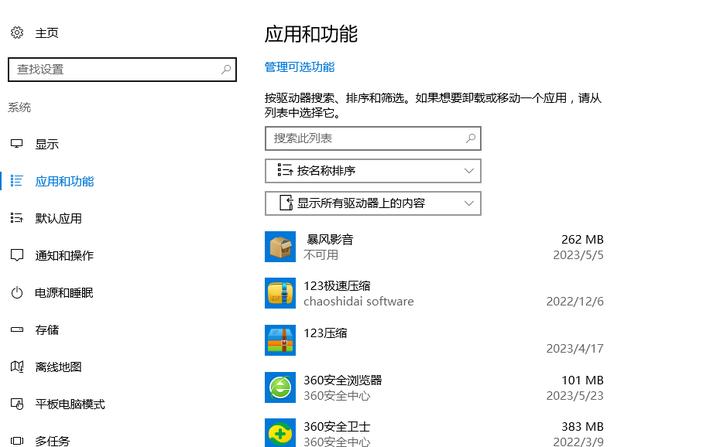Click the 应用和功能 list icon
Image resolution: width=720 pixels, height=447 pixels.
coord(17,181)
